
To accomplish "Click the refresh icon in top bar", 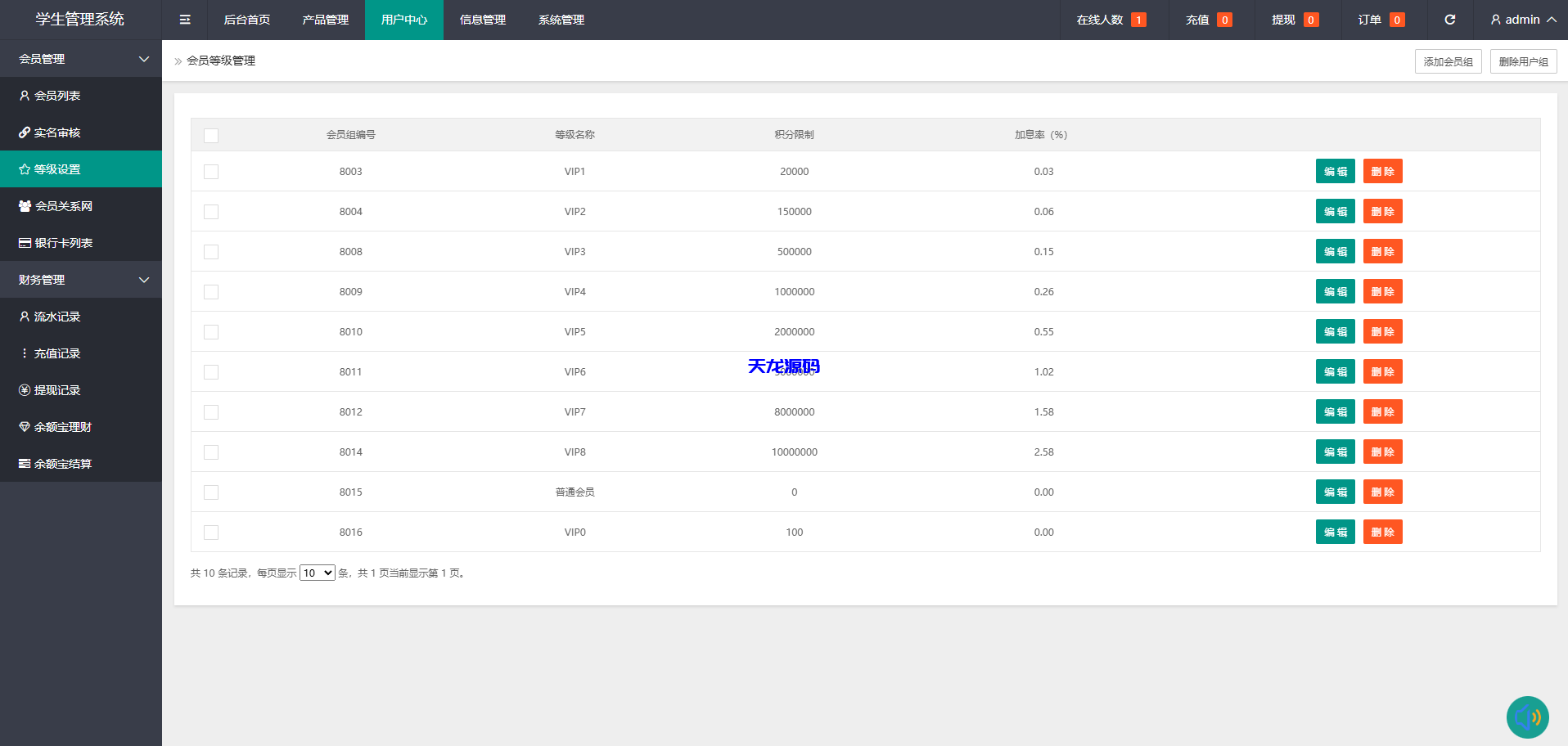I will point(1449,20).
